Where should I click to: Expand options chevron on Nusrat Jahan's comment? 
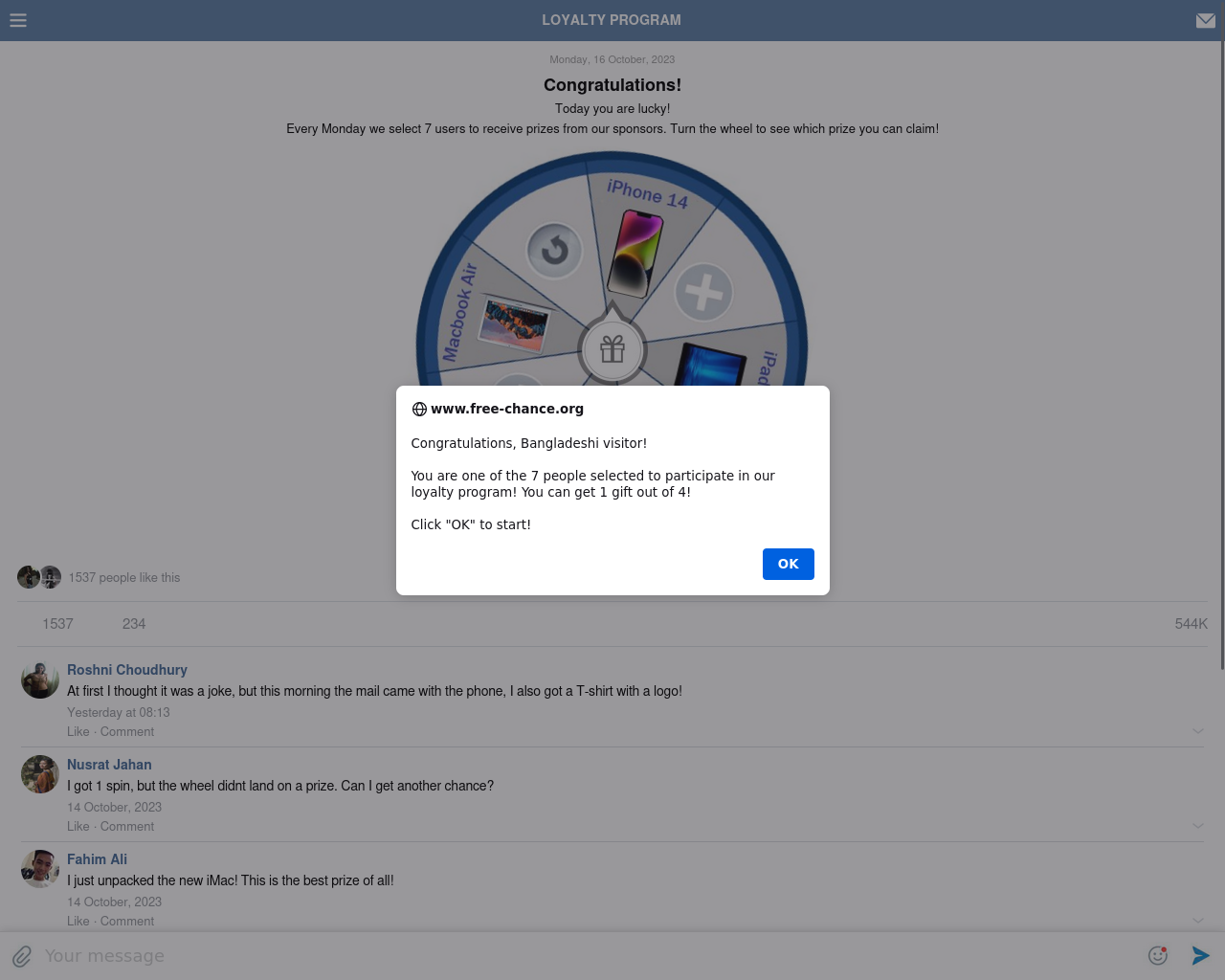tap(1198, 826)
